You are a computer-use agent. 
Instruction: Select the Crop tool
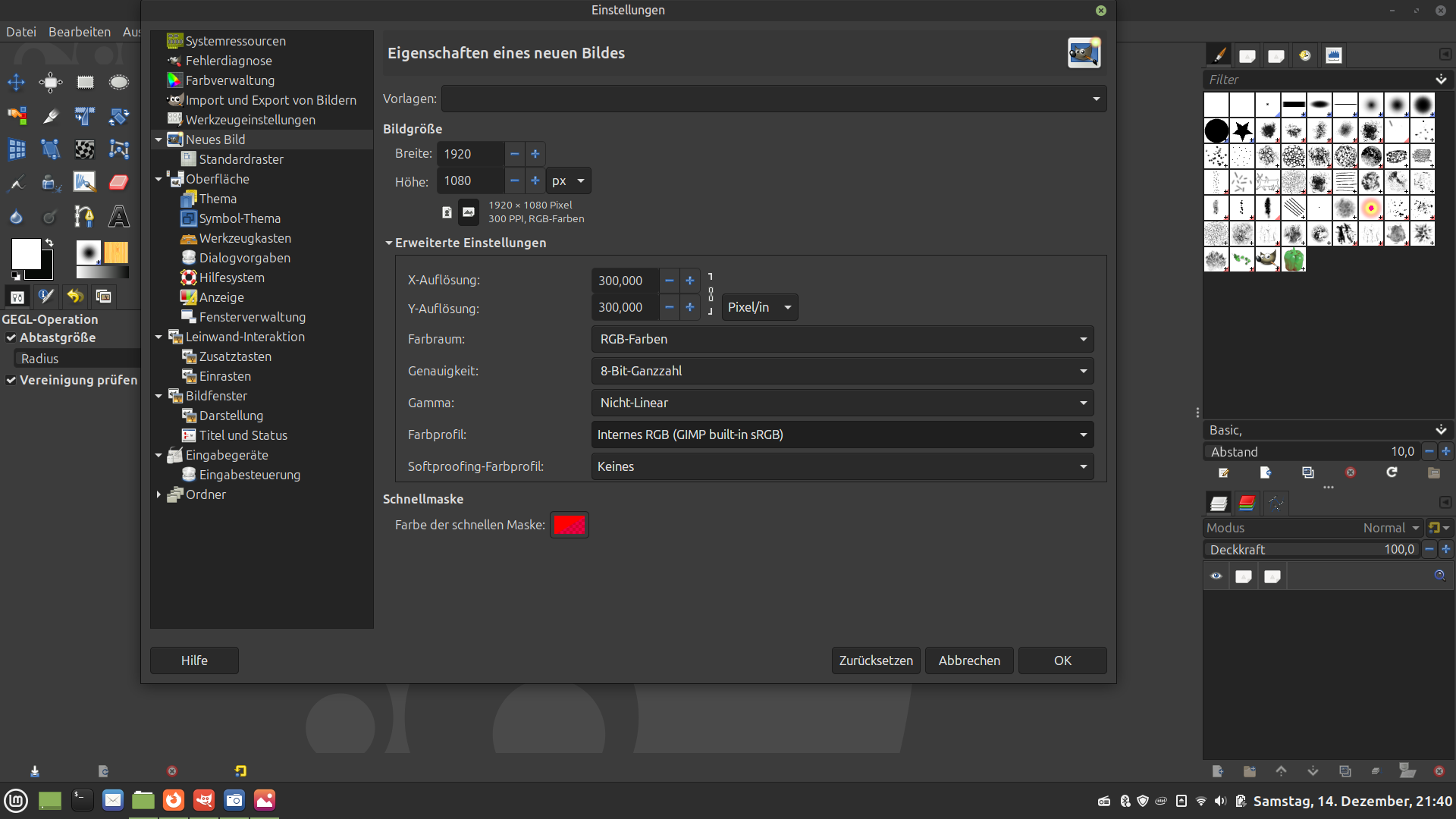coord(51,115)
